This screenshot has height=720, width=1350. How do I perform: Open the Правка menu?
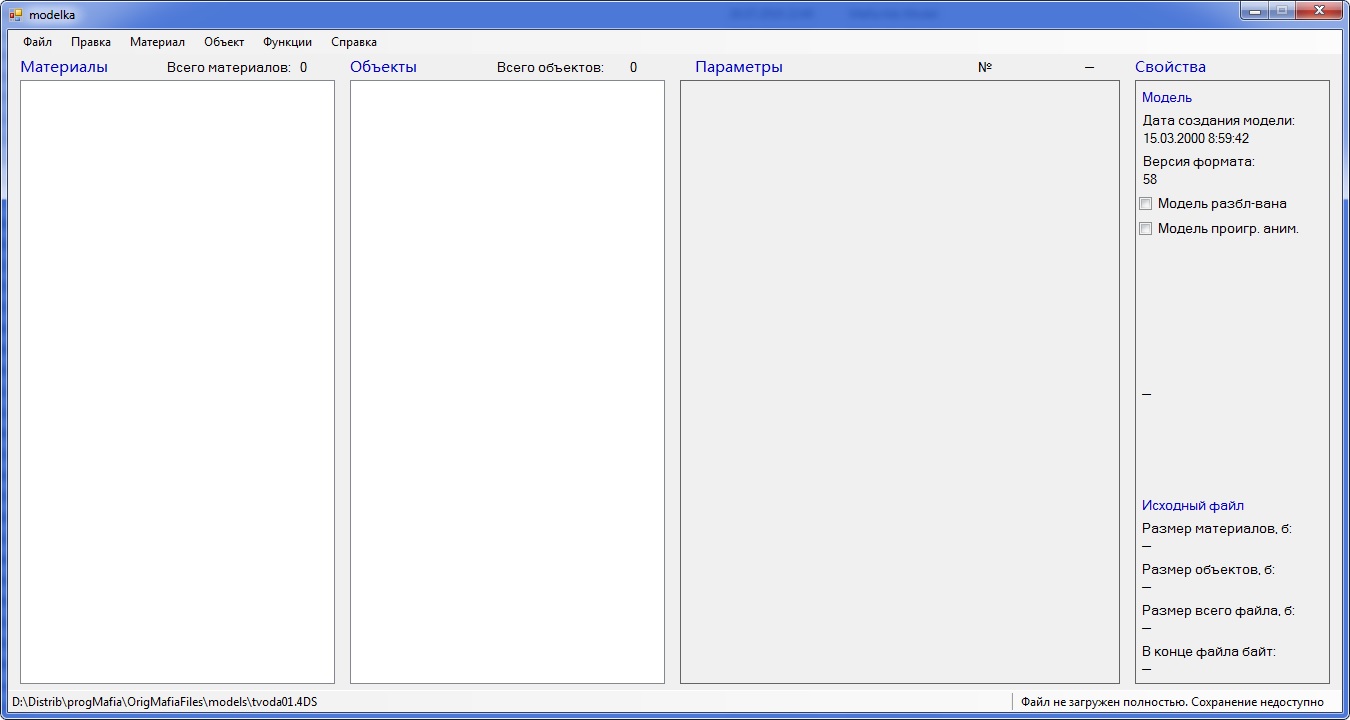(x=90, y=42)
